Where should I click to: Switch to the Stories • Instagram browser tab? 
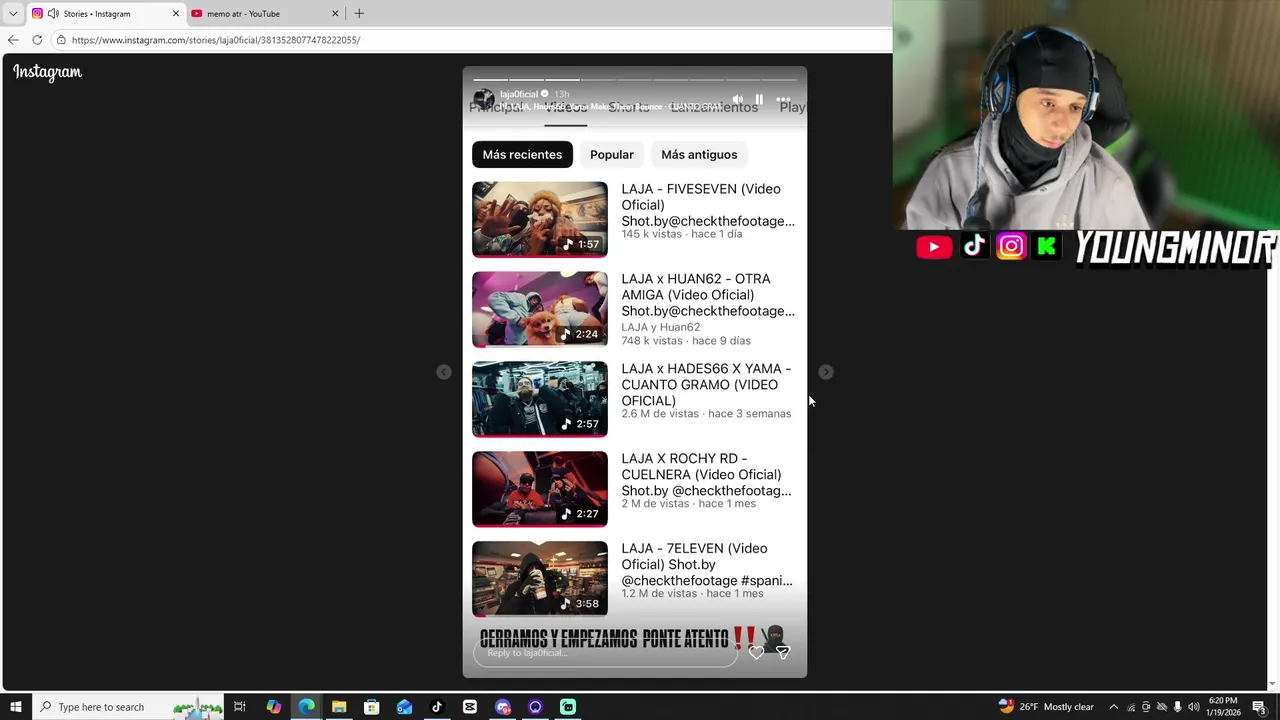click(105, 14)
